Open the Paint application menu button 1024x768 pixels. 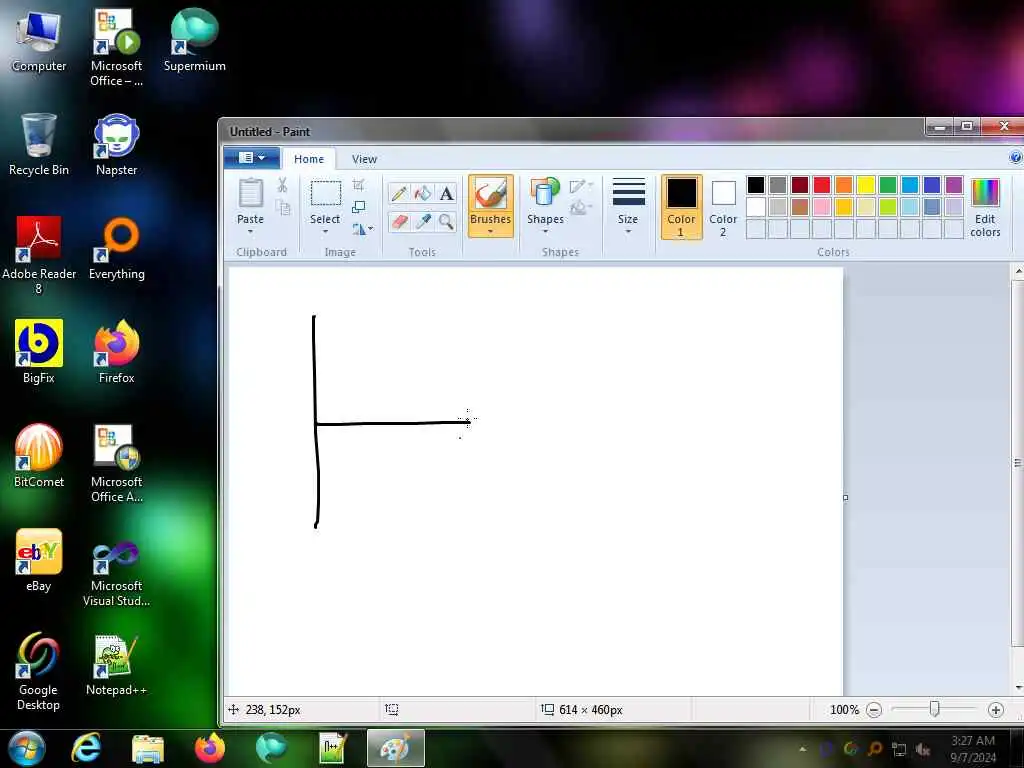pos(252,157)
